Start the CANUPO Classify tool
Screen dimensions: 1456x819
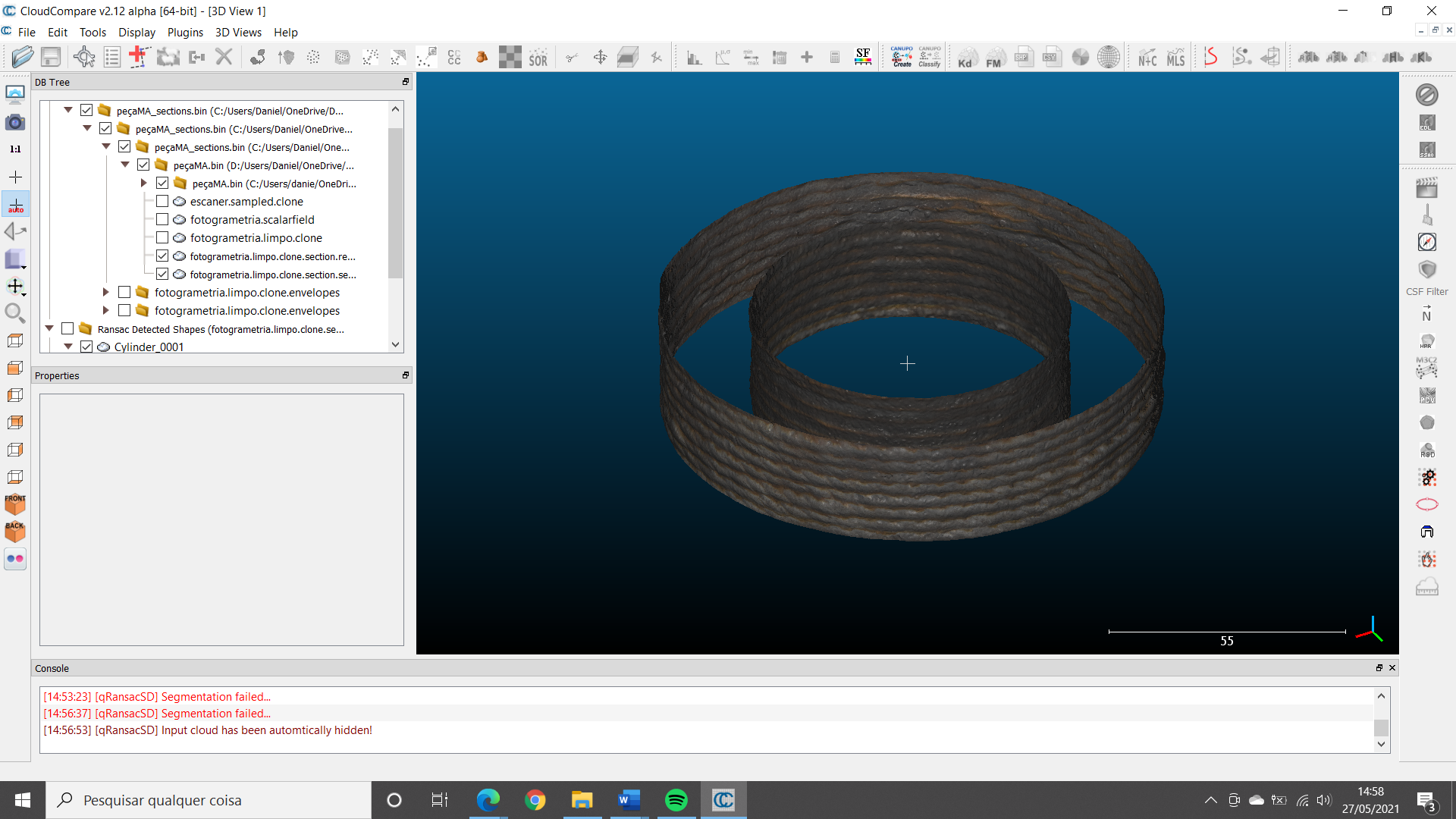point(929,56)
